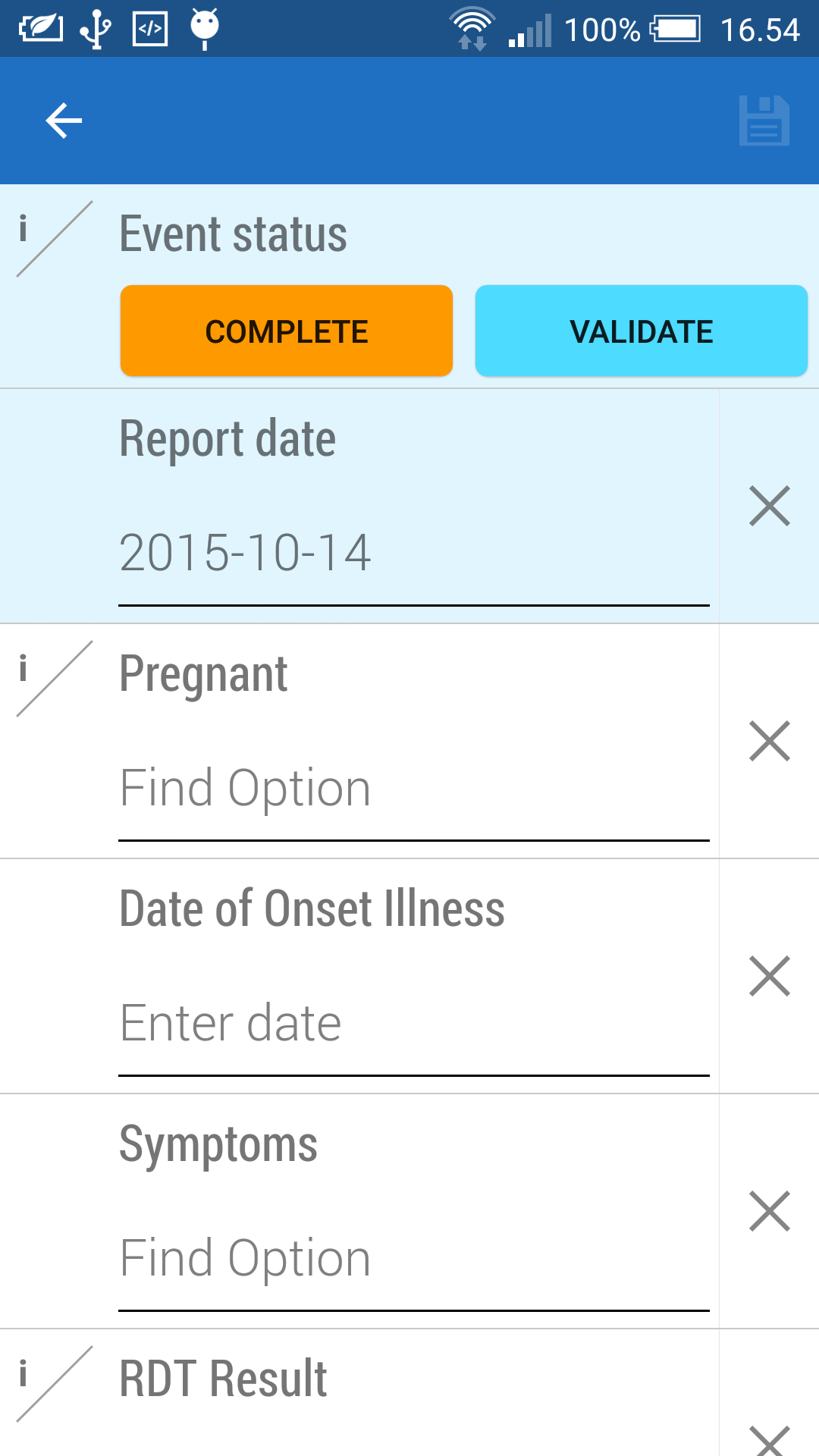
Task: Tap the RDT Result label
Action: [x=224, y=1379]
